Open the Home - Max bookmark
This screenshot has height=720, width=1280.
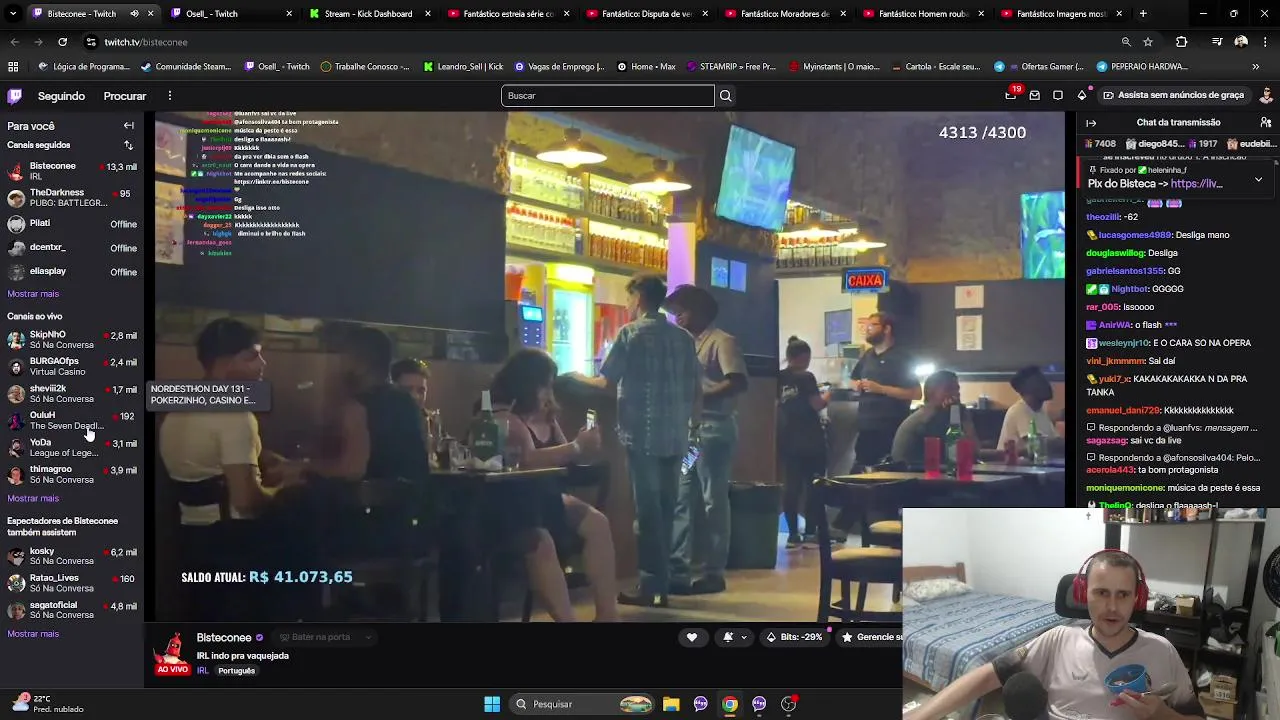[646, 67]
